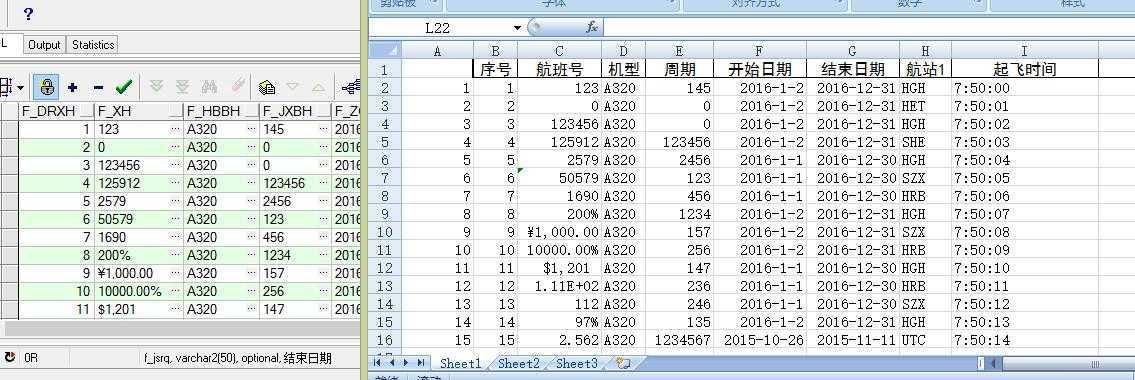The height and width of the screenshot is (380, 1135).
Task: Click the linked query tree icon
Action: [351, 88]
